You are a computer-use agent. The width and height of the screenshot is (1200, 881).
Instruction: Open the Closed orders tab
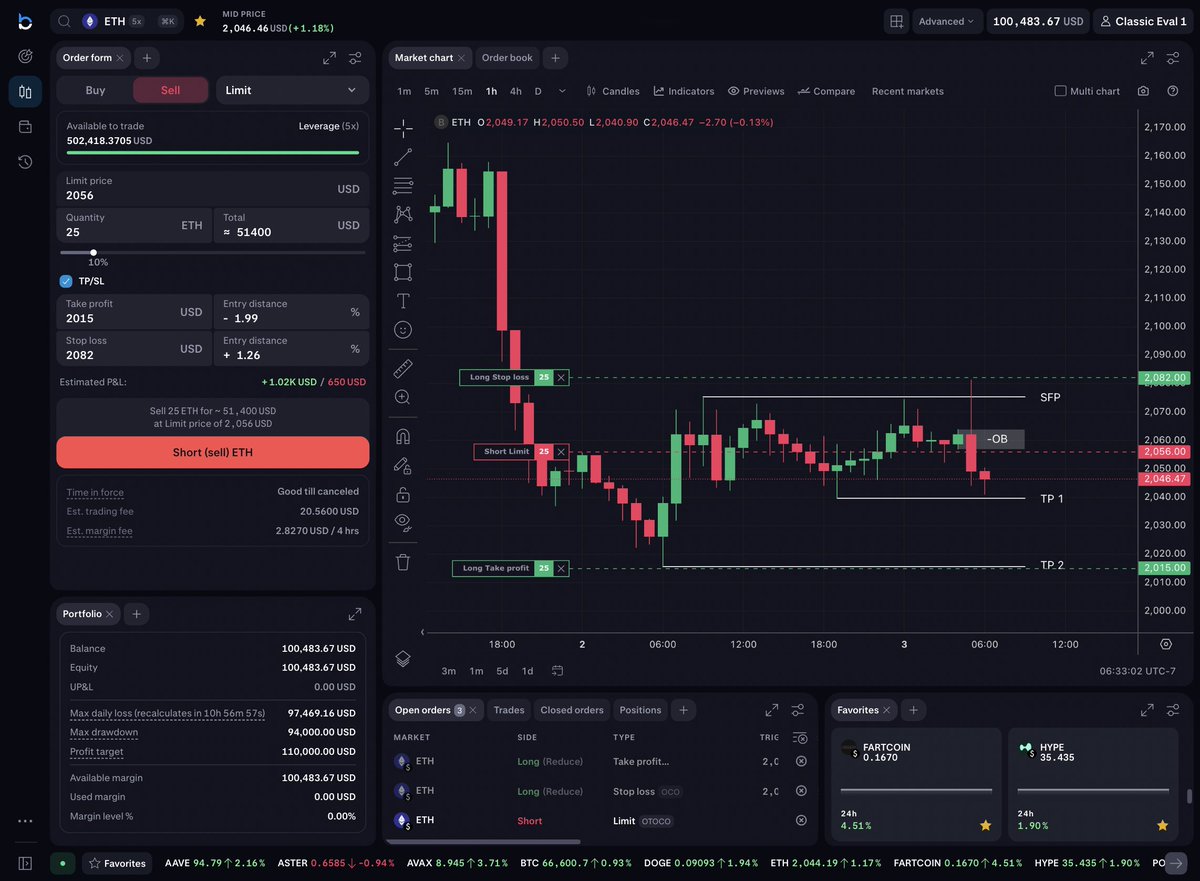572,710
